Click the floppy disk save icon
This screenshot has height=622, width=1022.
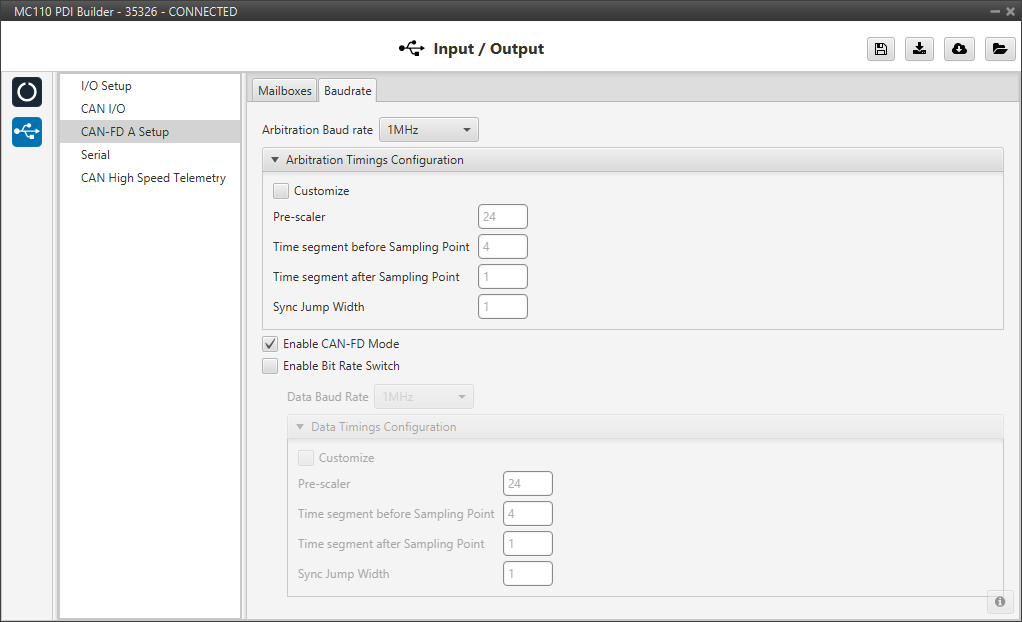pyautogui.click(x=880, y=49)
